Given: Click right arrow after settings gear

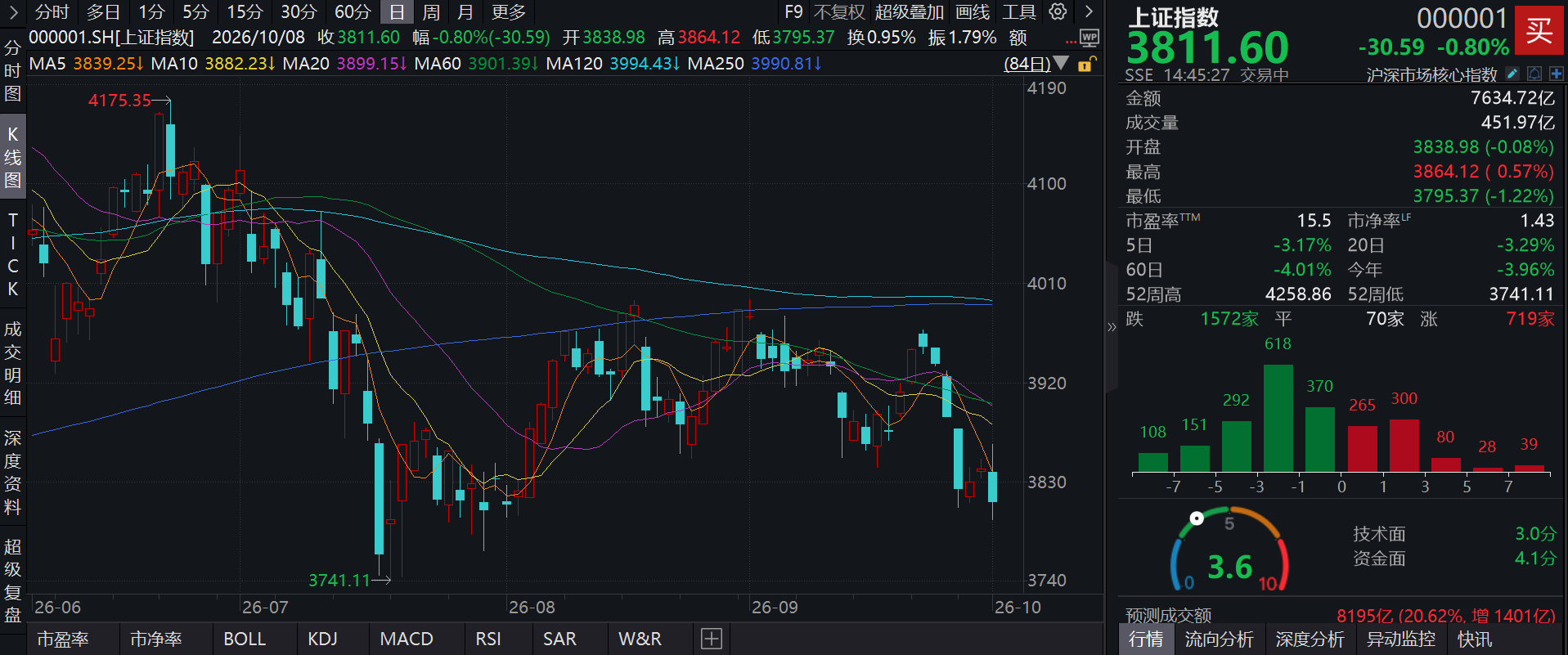Looking at the screenshot, I should [x=1088, y=11].
